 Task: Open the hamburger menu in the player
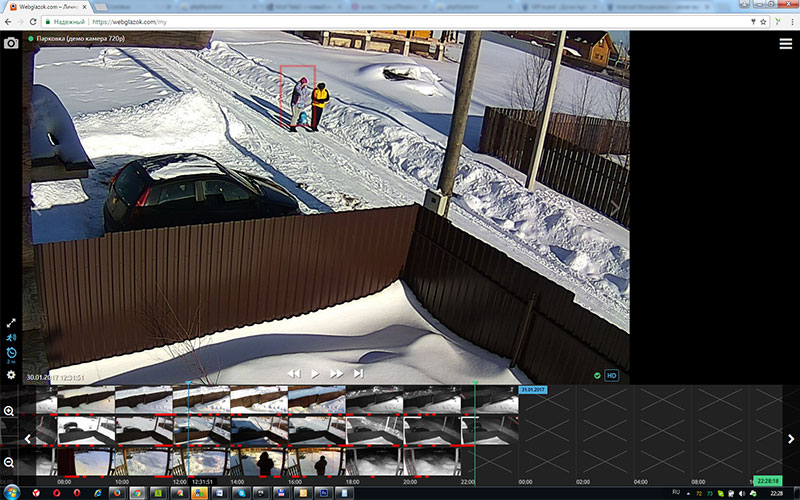click(786, 43)
